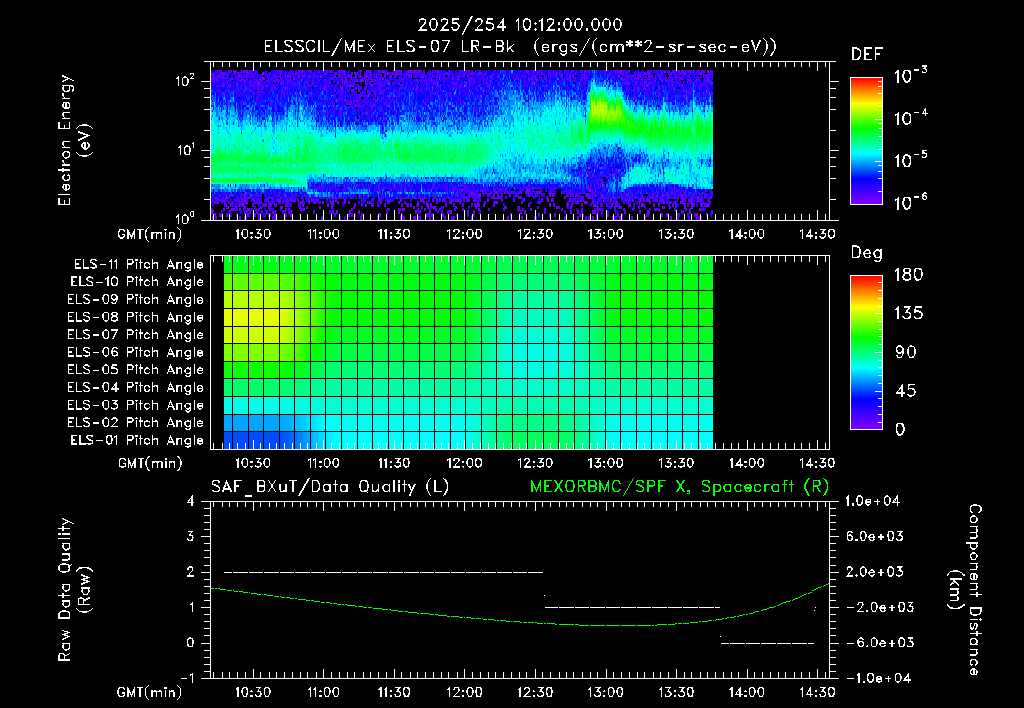Click the Electron Energy (eV) axis label

[x=74, y=140]
